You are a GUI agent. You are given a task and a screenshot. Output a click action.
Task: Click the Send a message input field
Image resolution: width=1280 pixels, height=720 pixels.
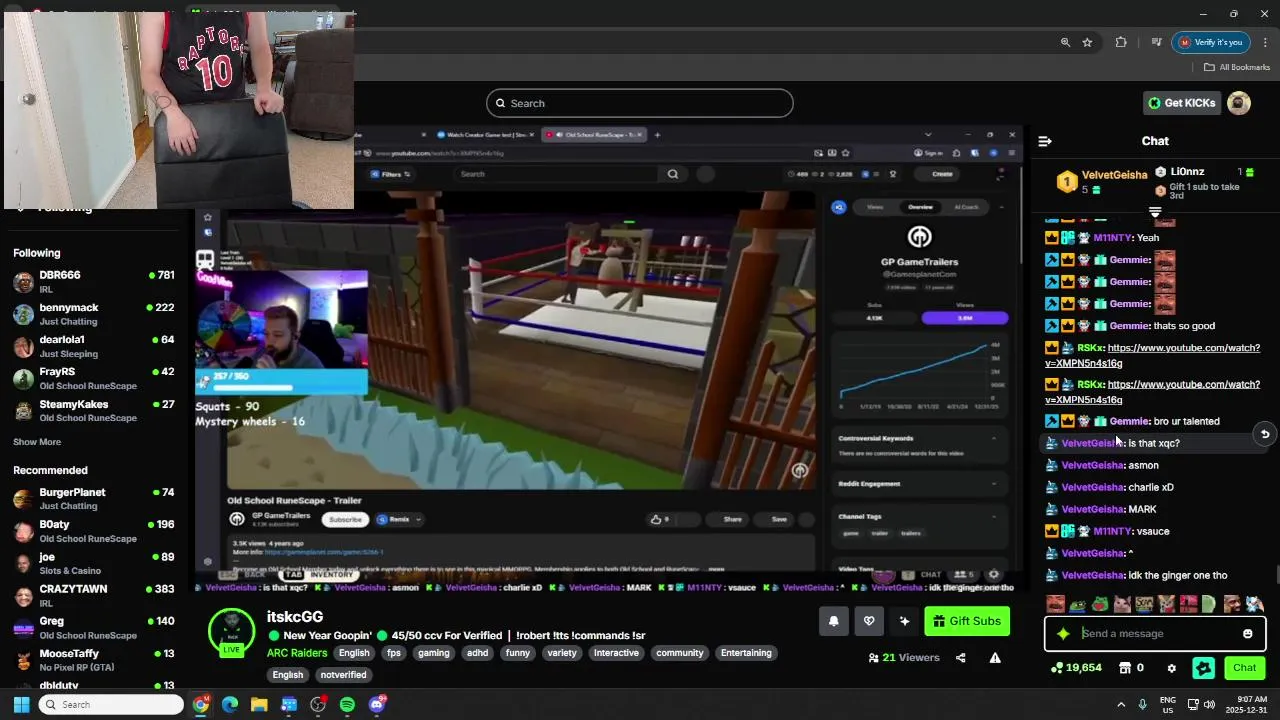1155,633
